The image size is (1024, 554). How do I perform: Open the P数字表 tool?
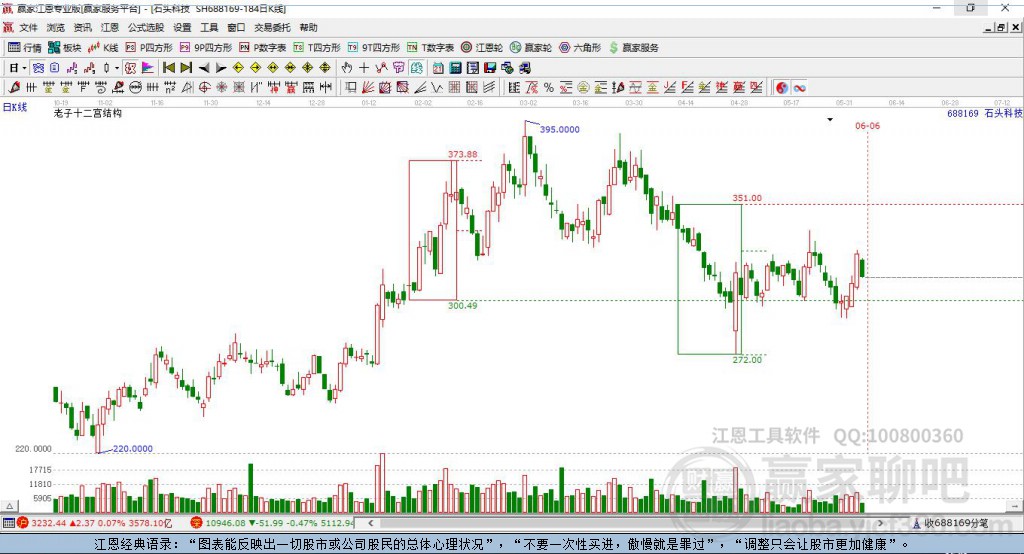pyautogui.click(x=263, y=48)
